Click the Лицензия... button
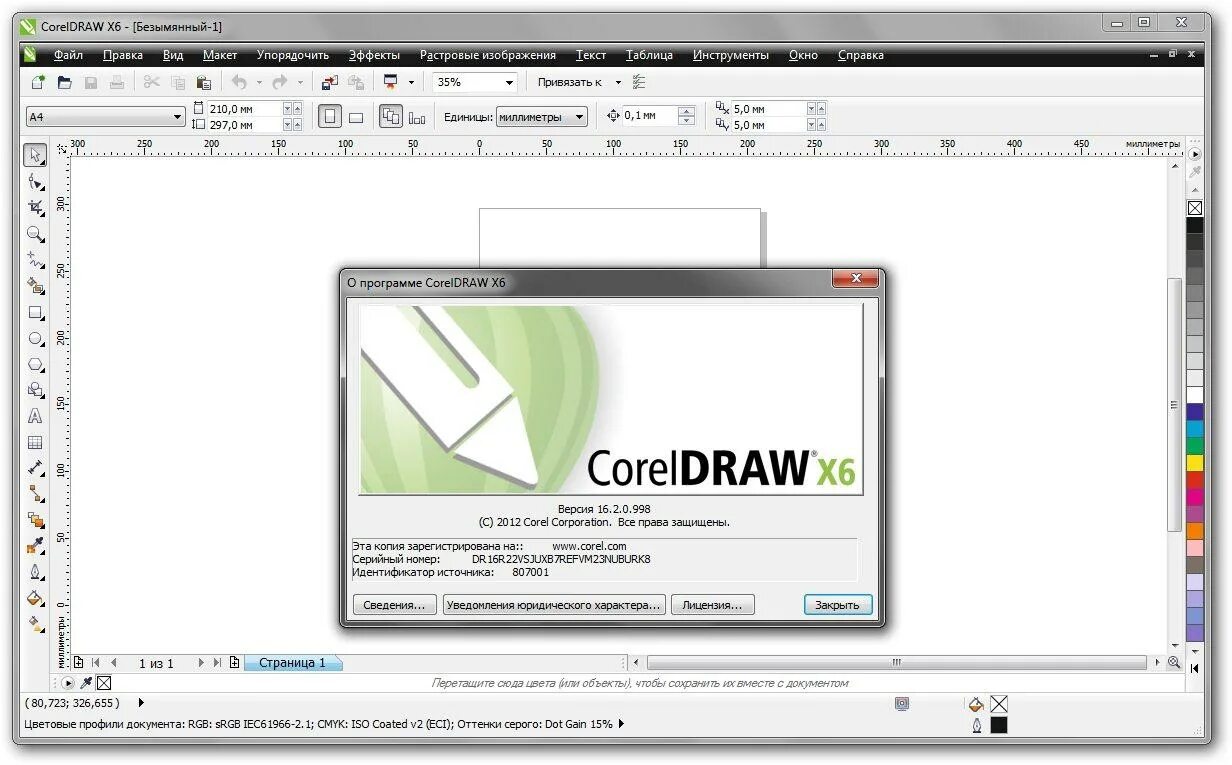 (x=713, y=605)
